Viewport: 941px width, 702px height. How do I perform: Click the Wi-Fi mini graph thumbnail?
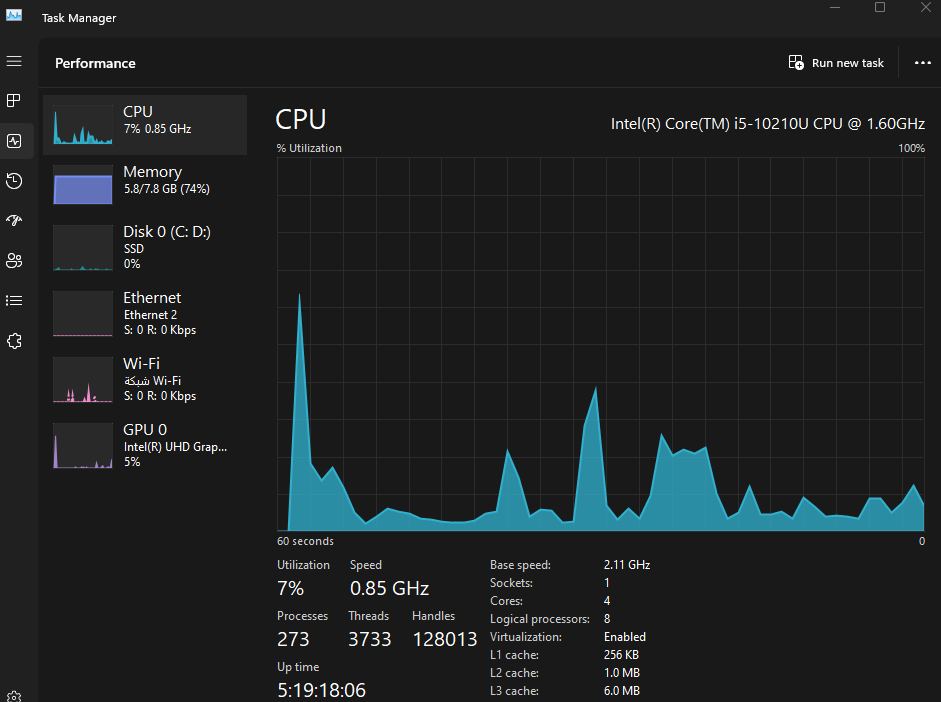(83, 380)
